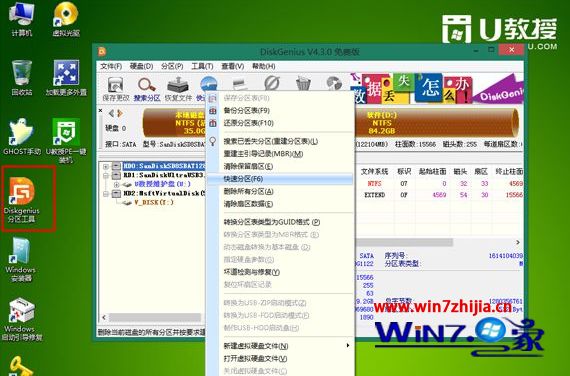Click the 本地磁盘 NTFS 35.0G partition bar
The width and height of the screenshot is (570, 376).
tap(175, 123)
